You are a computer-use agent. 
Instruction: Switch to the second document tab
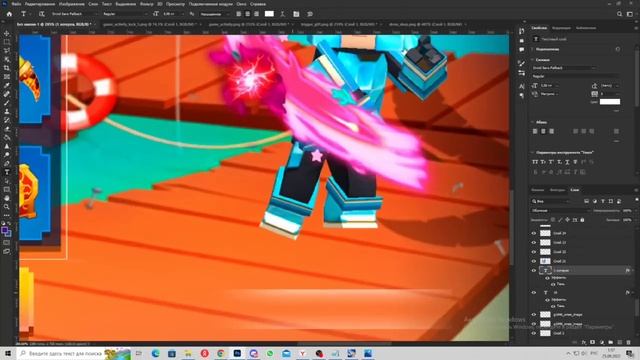149,24
